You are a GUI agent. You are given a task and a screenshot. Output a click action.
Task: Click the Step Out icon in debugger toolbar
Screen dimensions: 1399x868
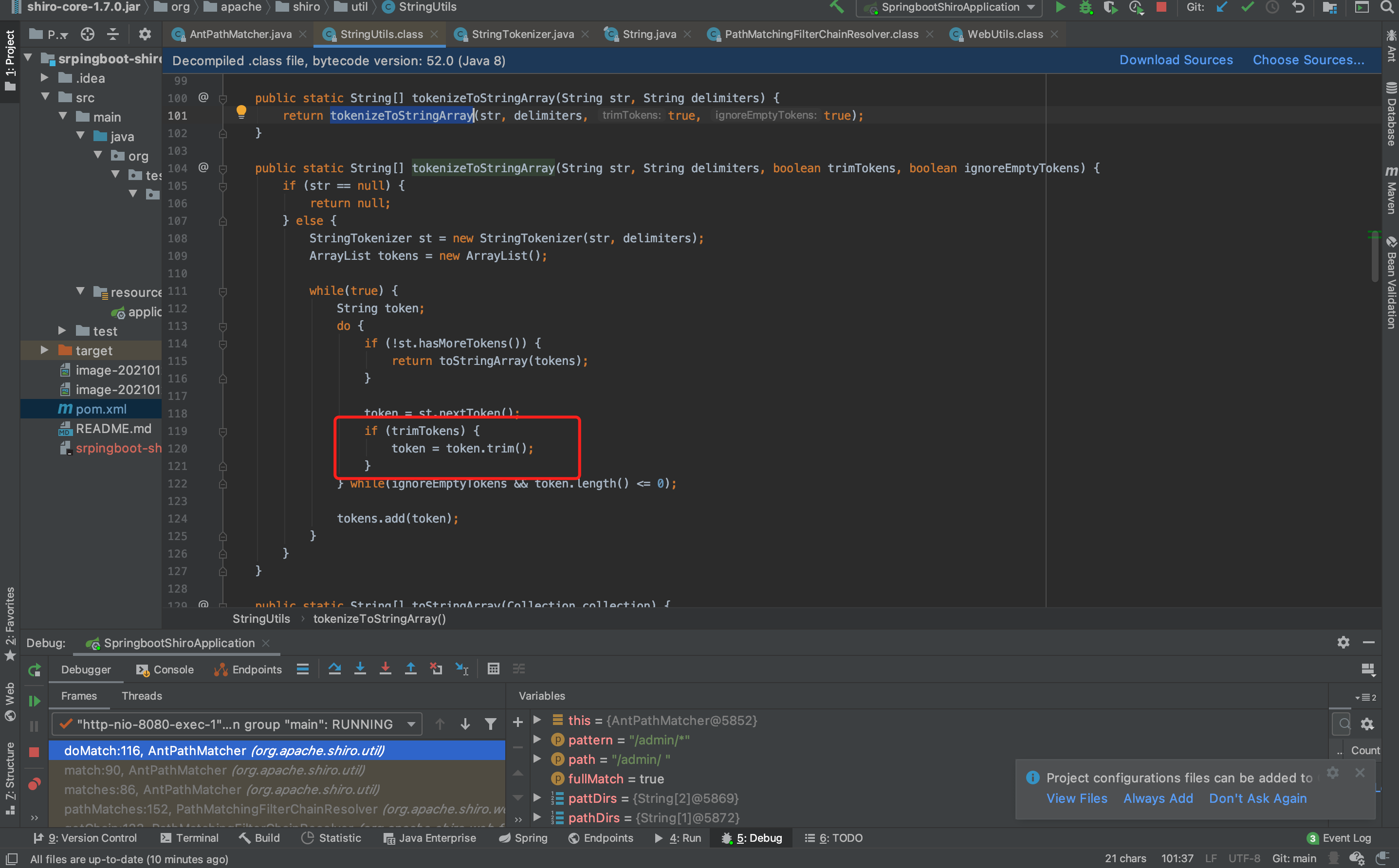pyautogui.click(x=411, y=668)
